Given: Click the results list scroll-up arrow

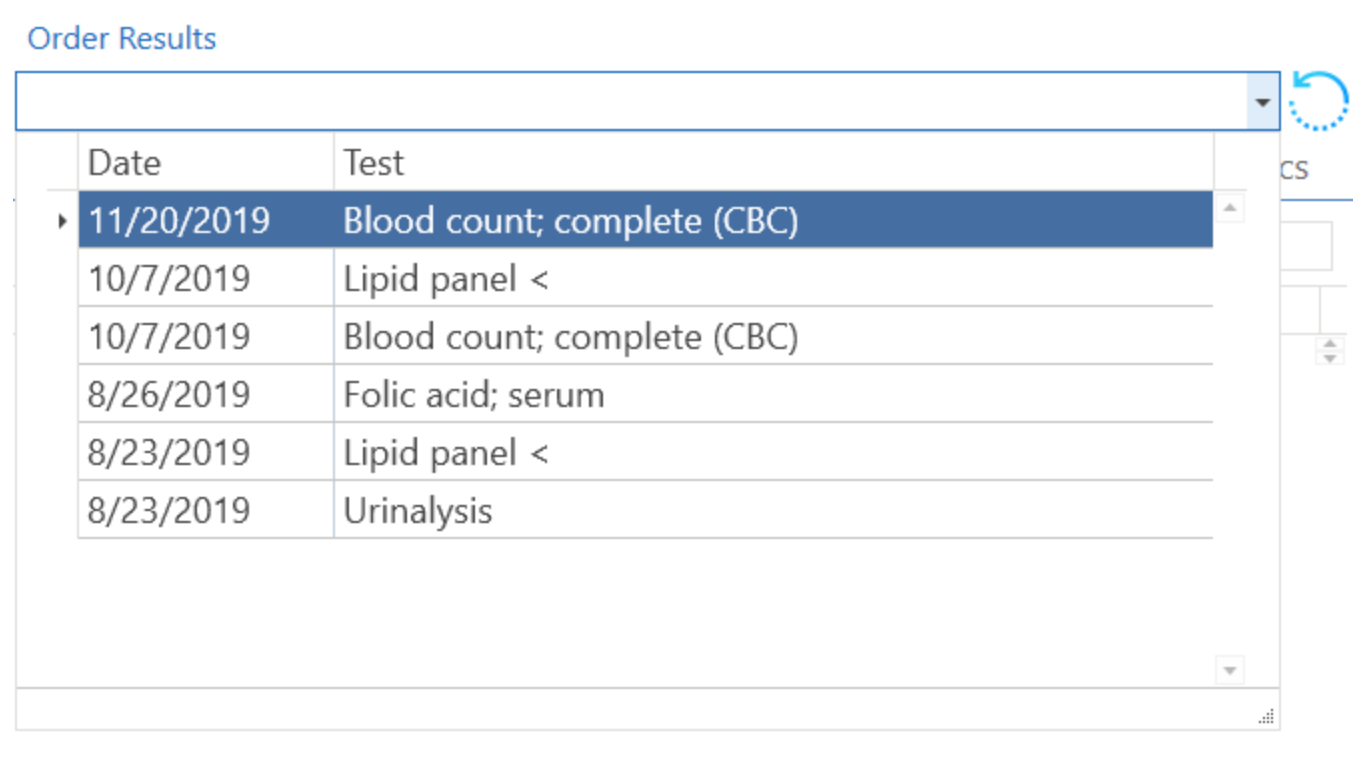Looking at the screenshot, I should 1230,208.
